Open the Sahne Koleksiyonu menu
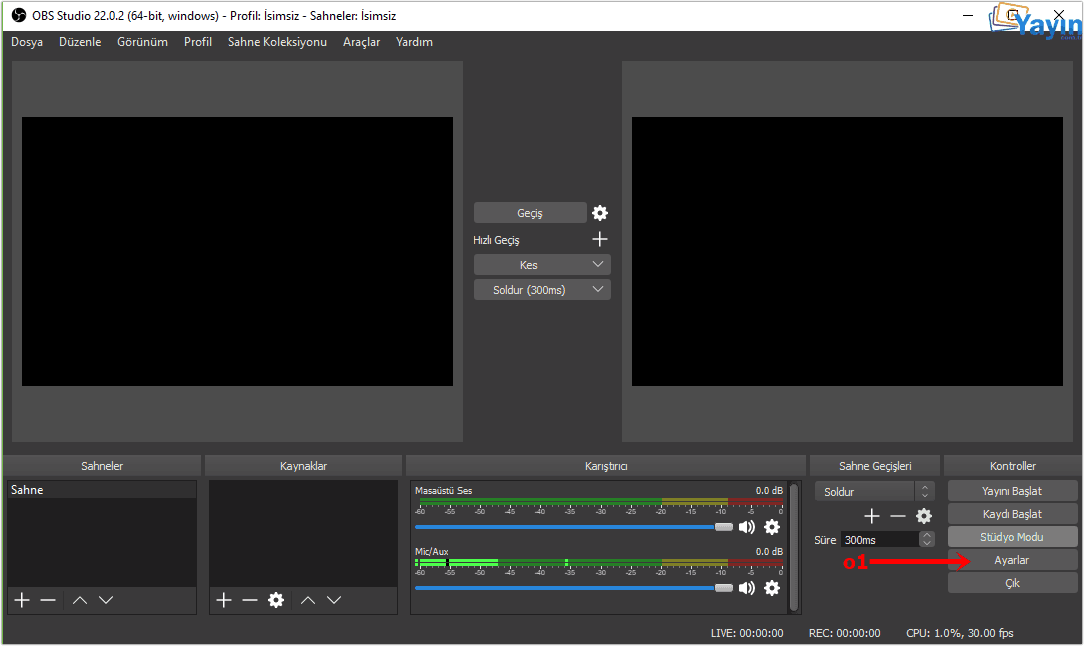1085x647 pixels. [x=277, y=42]
